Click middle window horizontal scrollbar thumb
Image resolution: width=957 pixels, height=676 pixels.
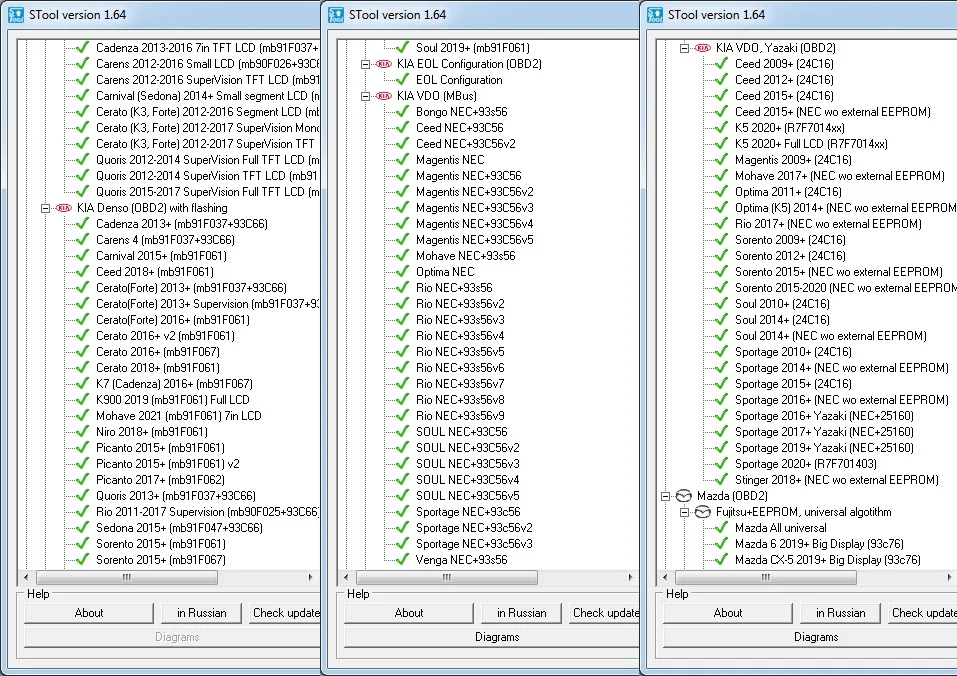447,577
